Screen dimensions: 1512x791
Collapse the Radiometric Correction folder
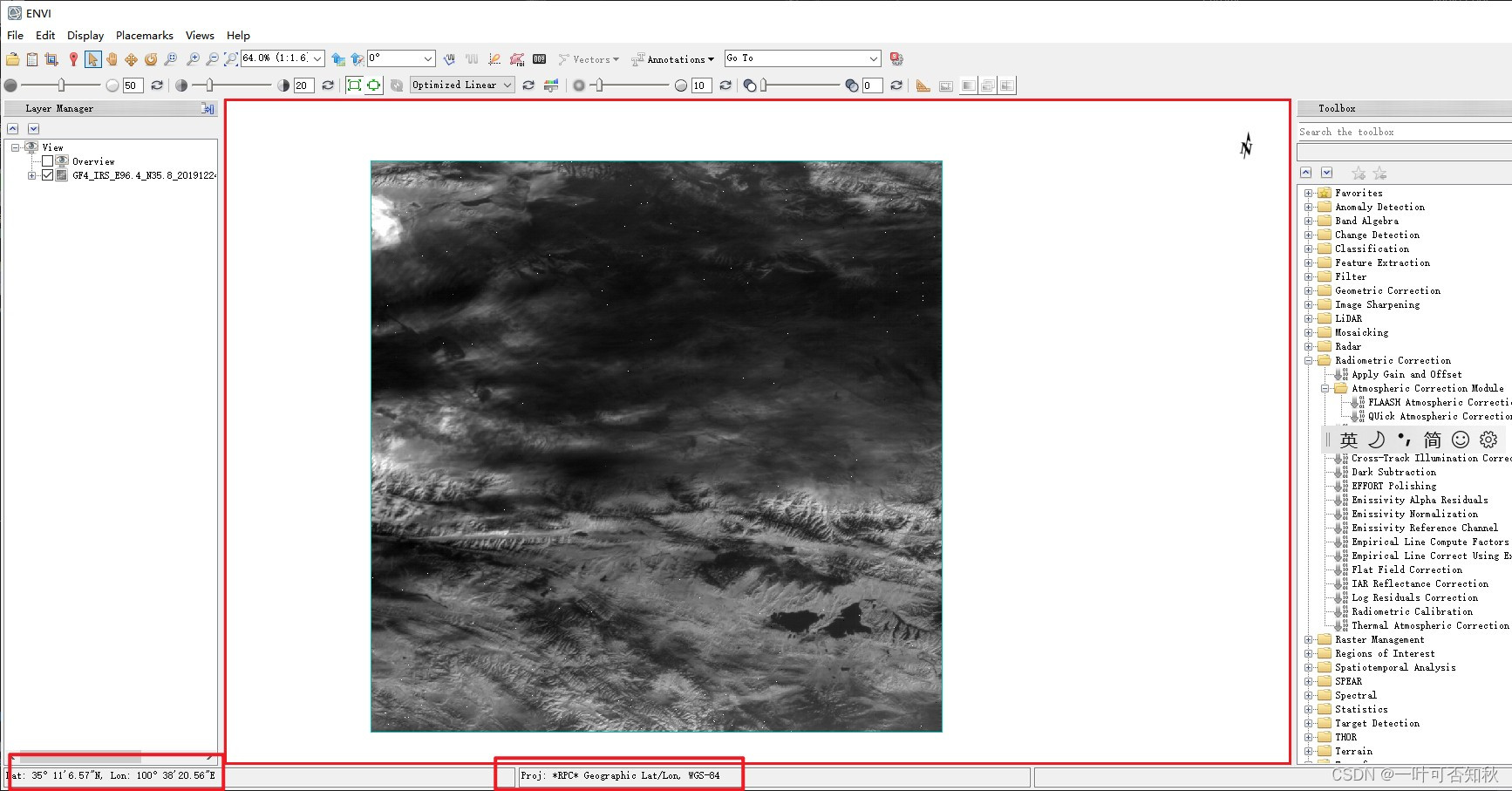1309,360
